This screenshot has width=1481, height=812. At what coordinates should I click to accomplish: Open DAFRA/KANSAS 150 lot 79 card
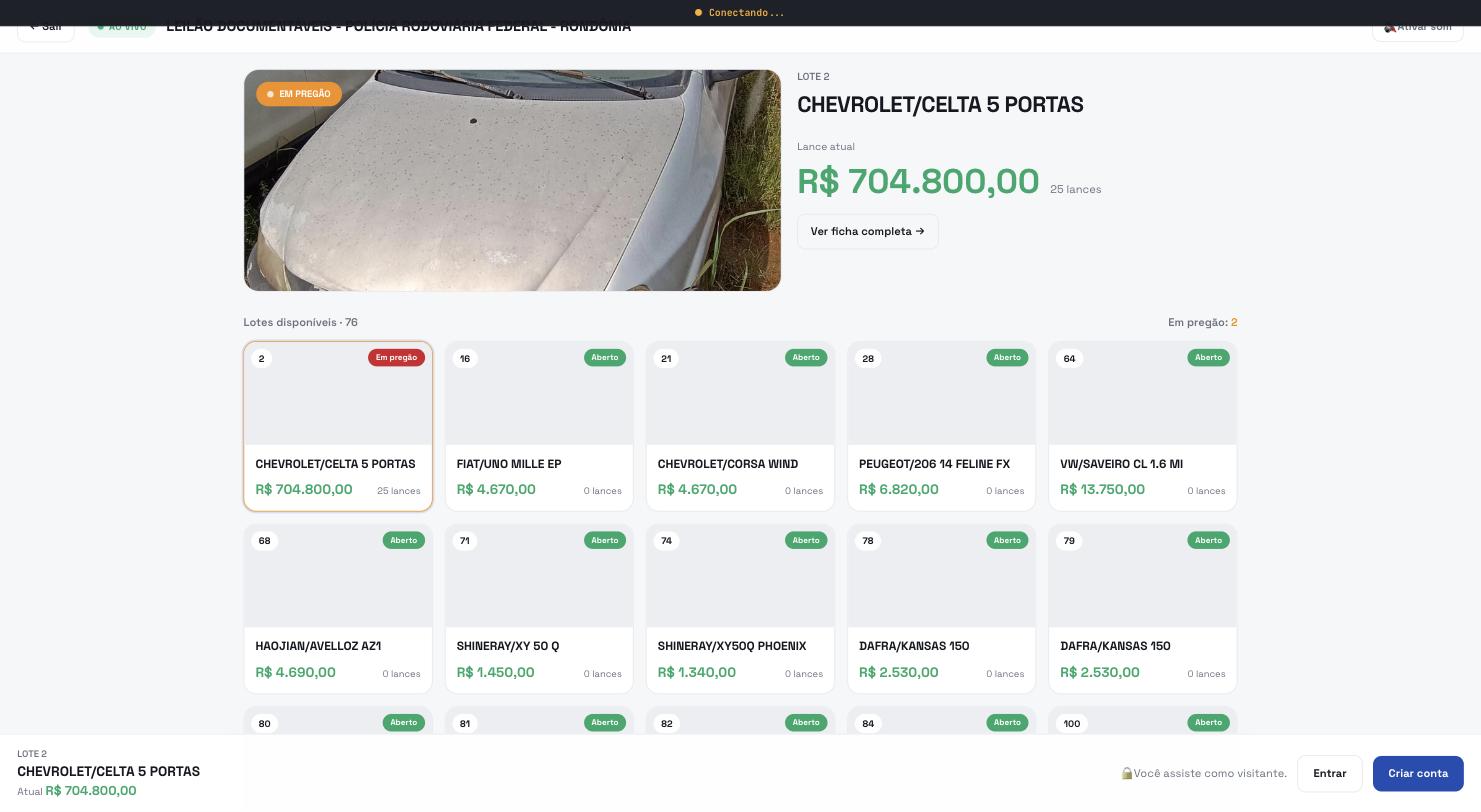(x=1143, y=609)
